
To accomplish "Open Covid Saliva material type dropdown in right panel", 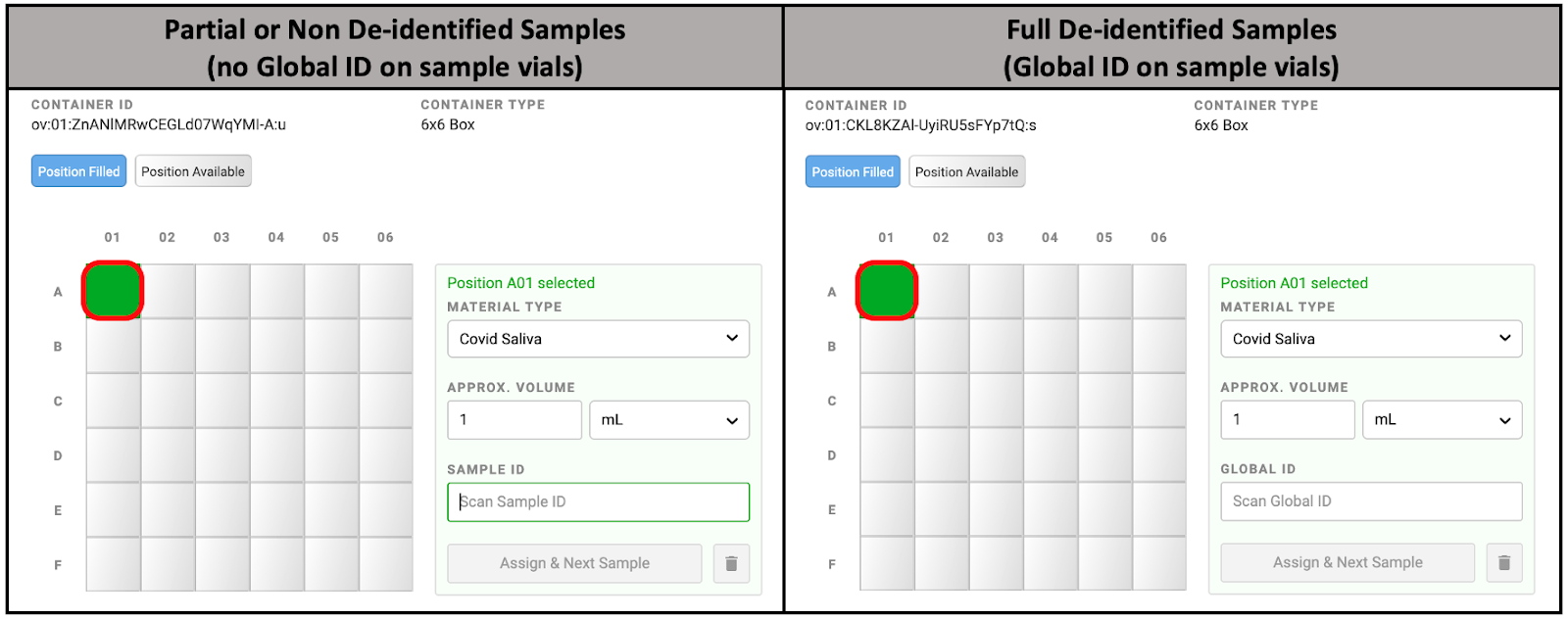I will 1371,339.
